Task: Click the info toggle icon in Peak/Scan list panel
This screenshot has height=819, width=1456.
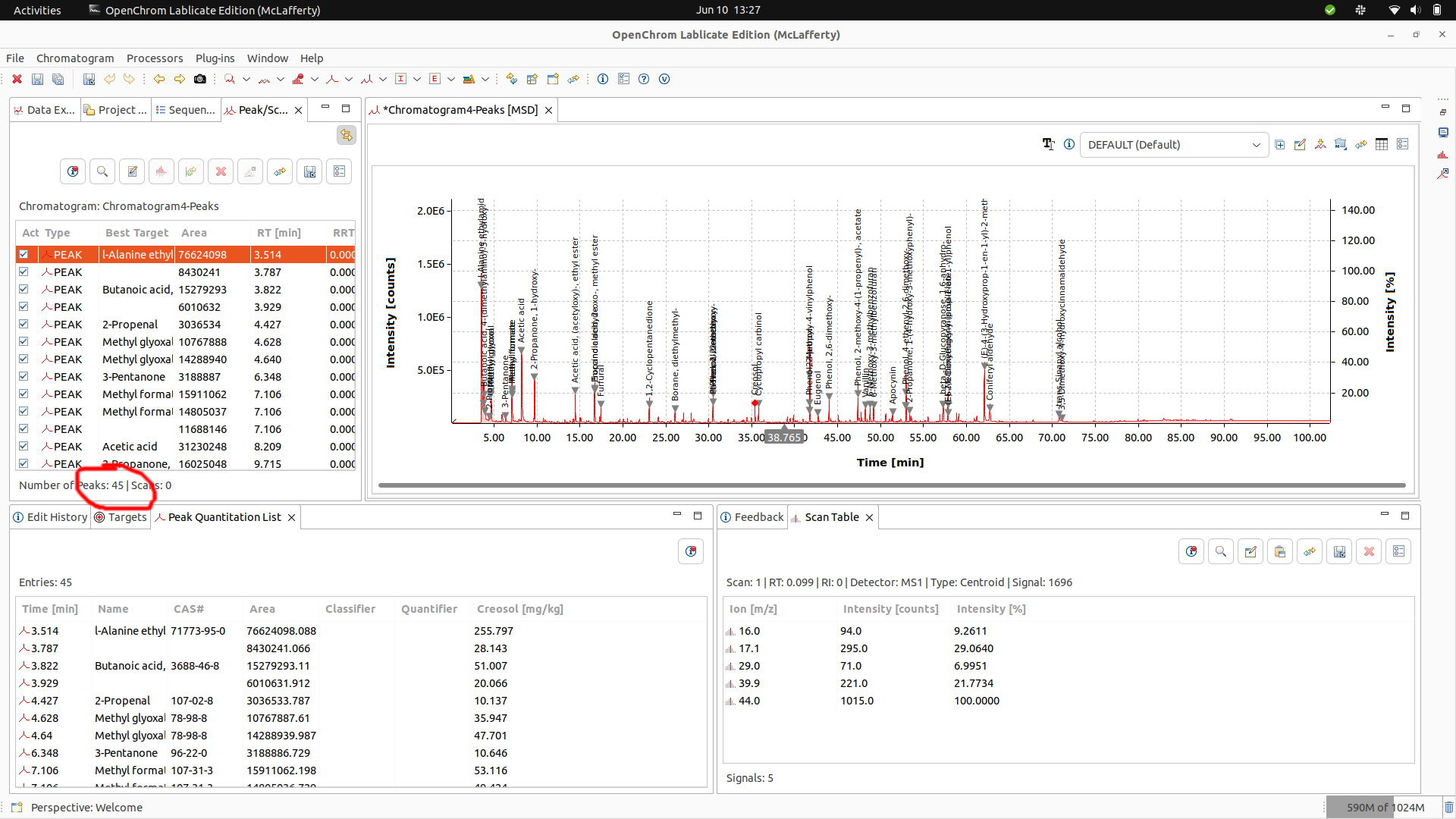Action: (x=73, y=171)
